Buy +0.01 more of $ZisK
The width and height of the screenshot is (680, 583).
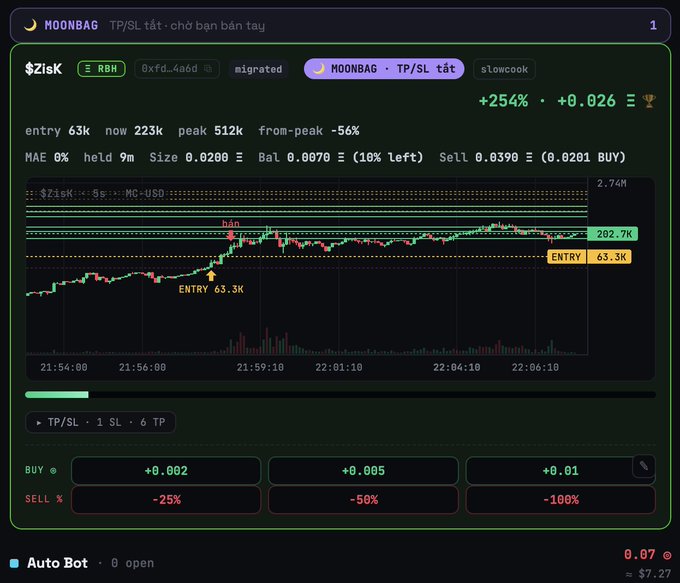point(560,471)
